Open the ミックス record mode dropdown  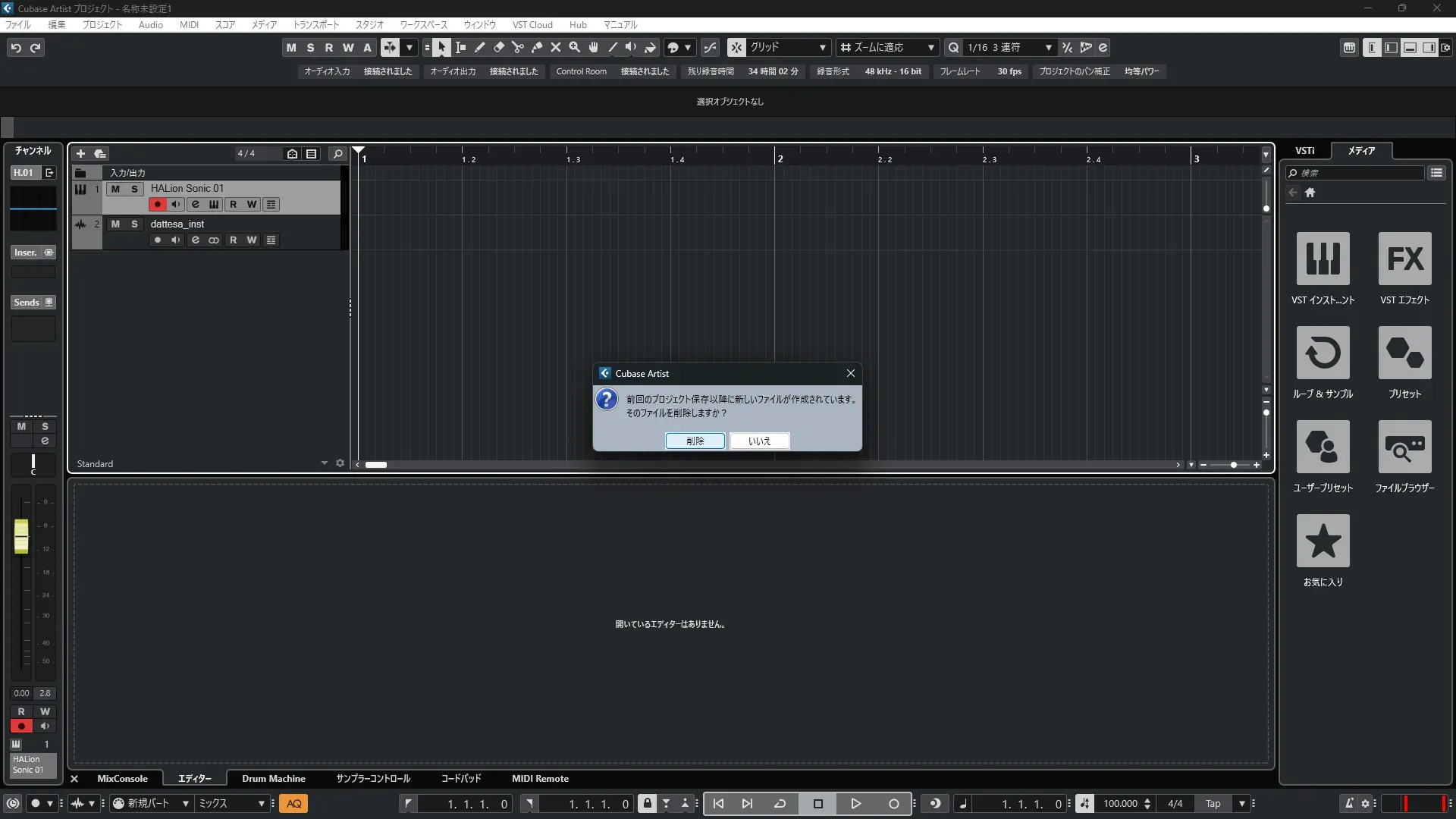[x=232, y=803]
